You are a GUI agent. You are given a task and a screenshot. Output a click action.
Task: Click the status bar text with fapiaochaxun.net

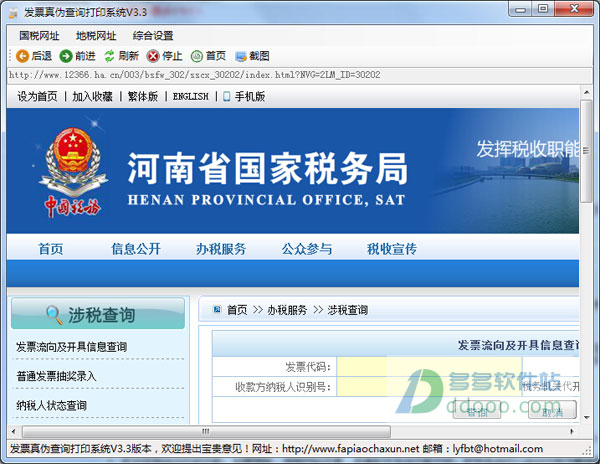(276, 449)
